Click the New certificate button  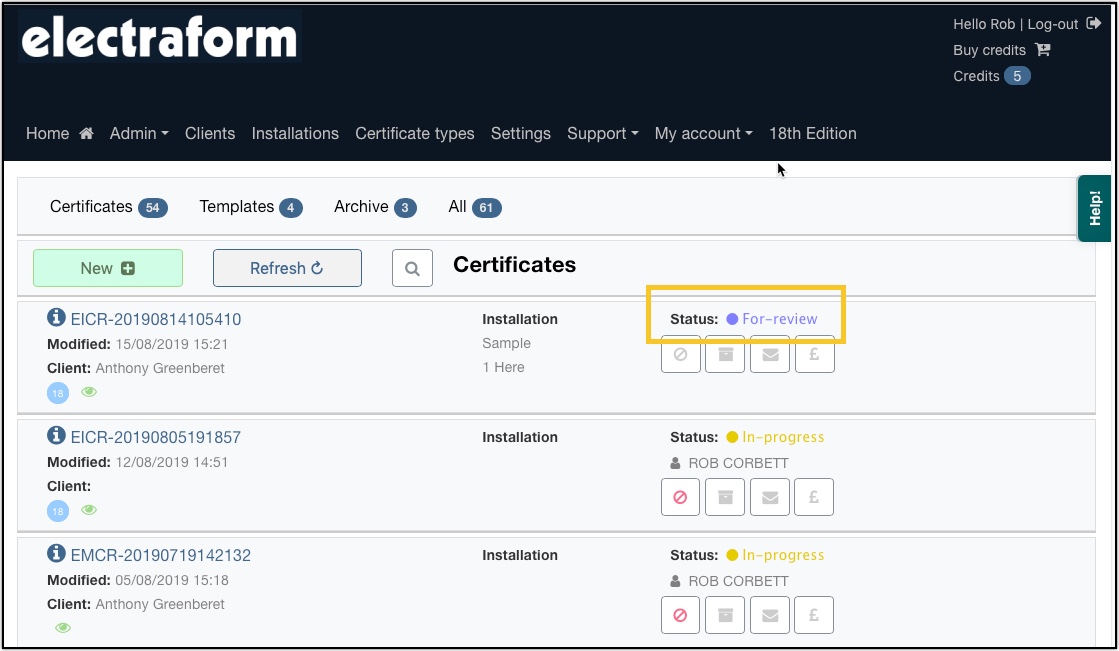[108, 268]
